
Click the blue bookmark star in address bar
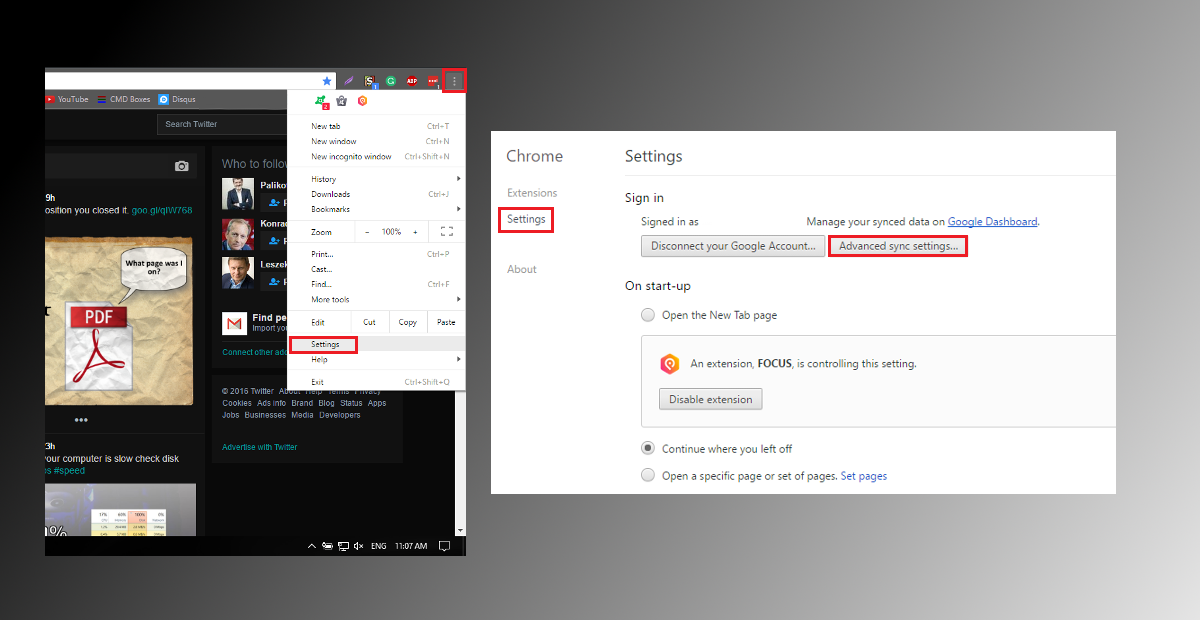click(x=327, y=81)
